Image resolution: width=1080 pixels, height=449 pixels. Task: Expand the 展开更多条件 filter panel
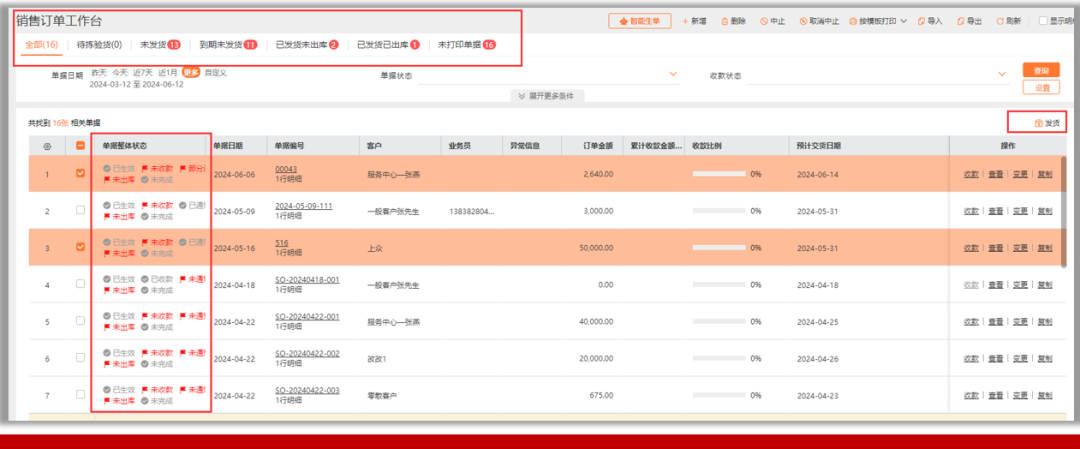pos(549,96)
